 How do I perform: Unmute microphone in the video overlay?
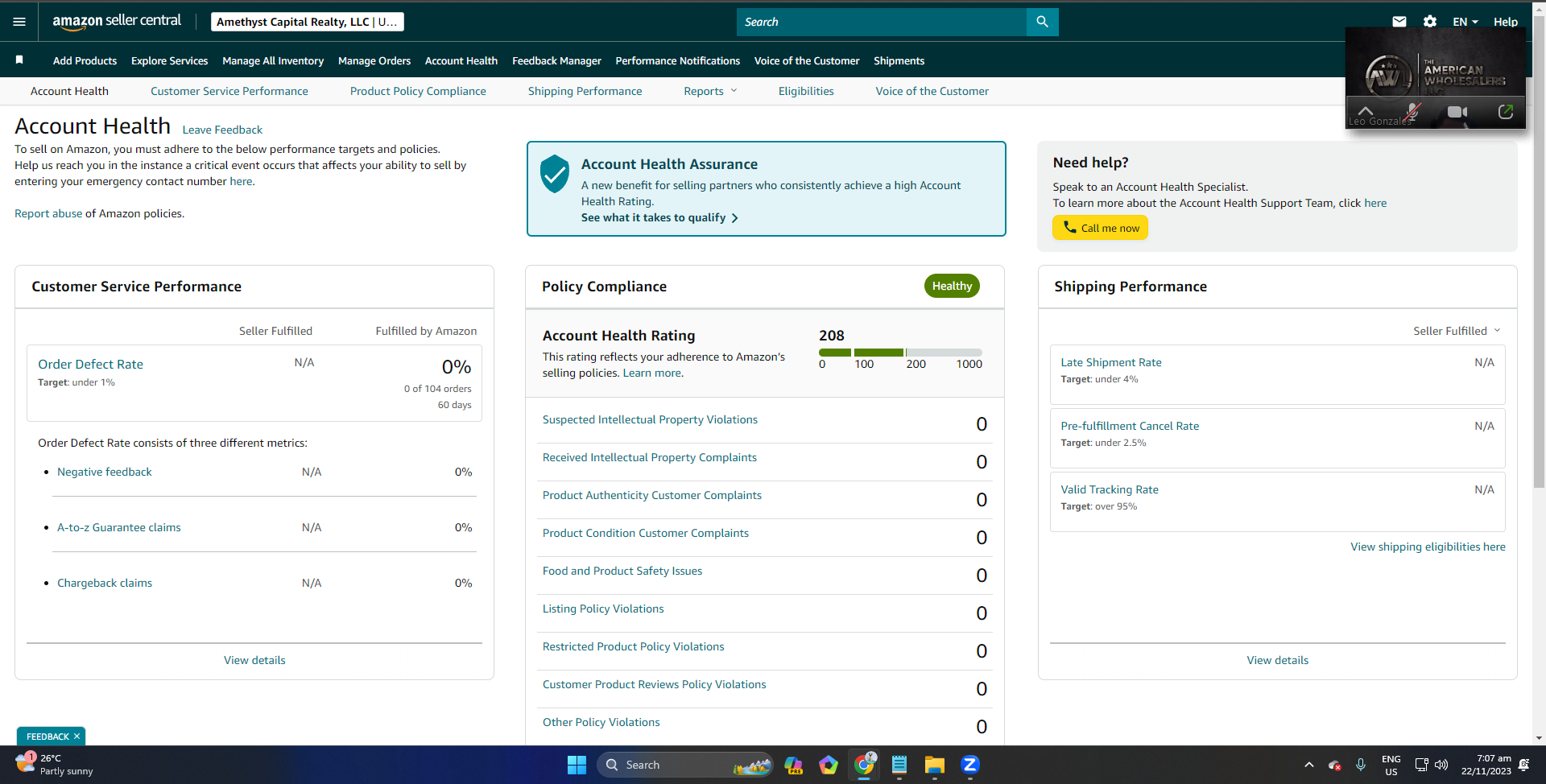click(1412, 112)
